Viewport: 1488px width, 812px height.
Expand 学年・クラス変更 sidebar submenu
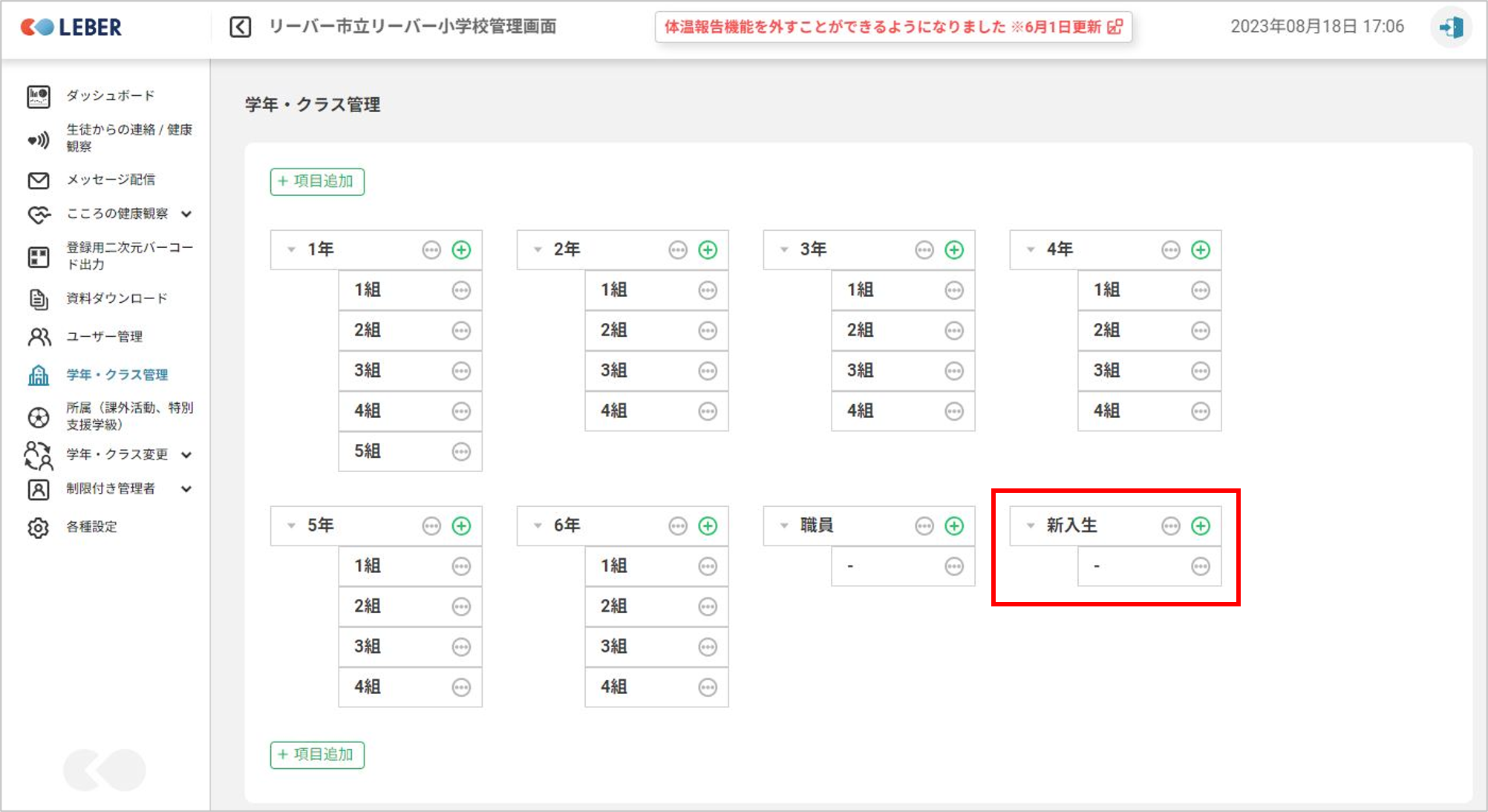(186, 454)
